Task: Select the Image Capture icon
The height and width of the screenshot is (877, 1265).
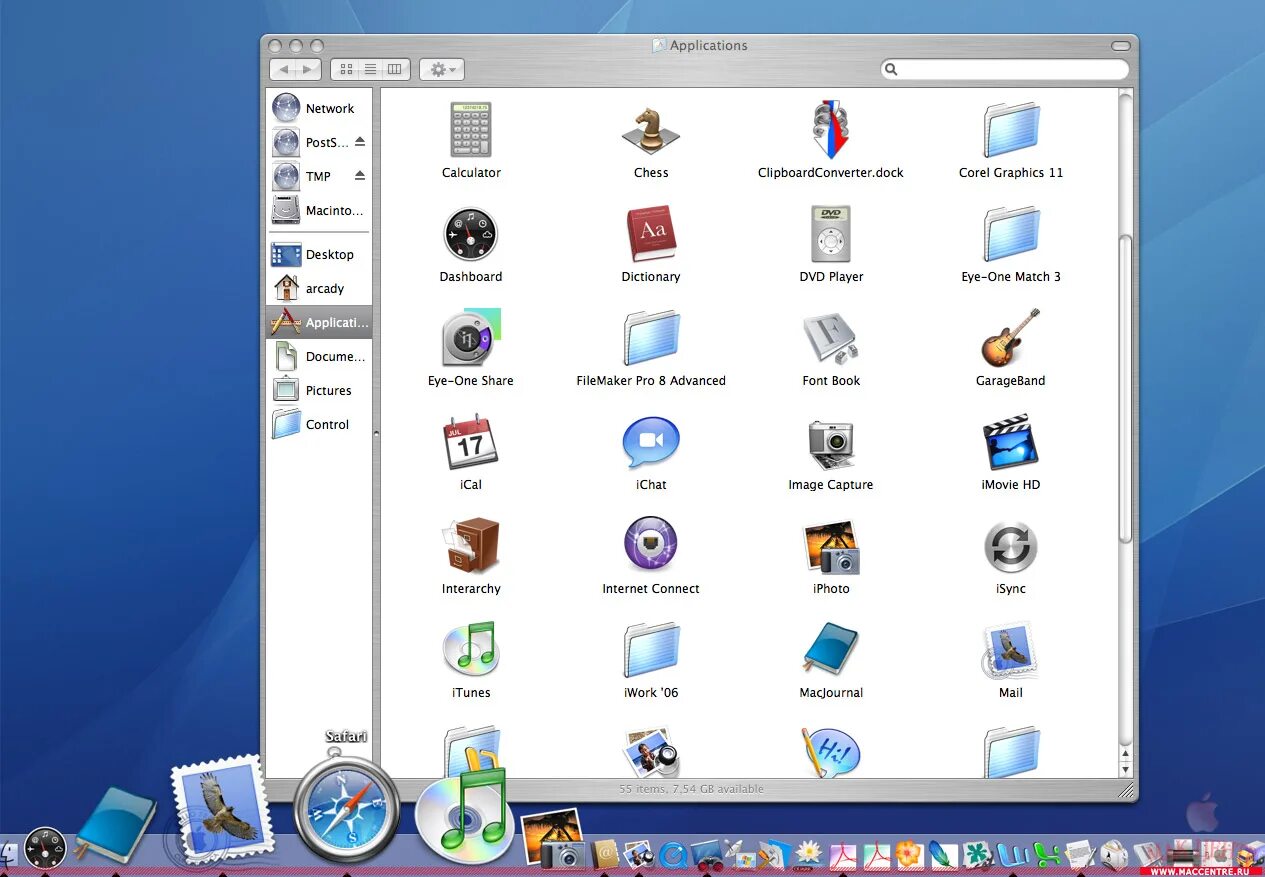Action: (x=830, y=442)
